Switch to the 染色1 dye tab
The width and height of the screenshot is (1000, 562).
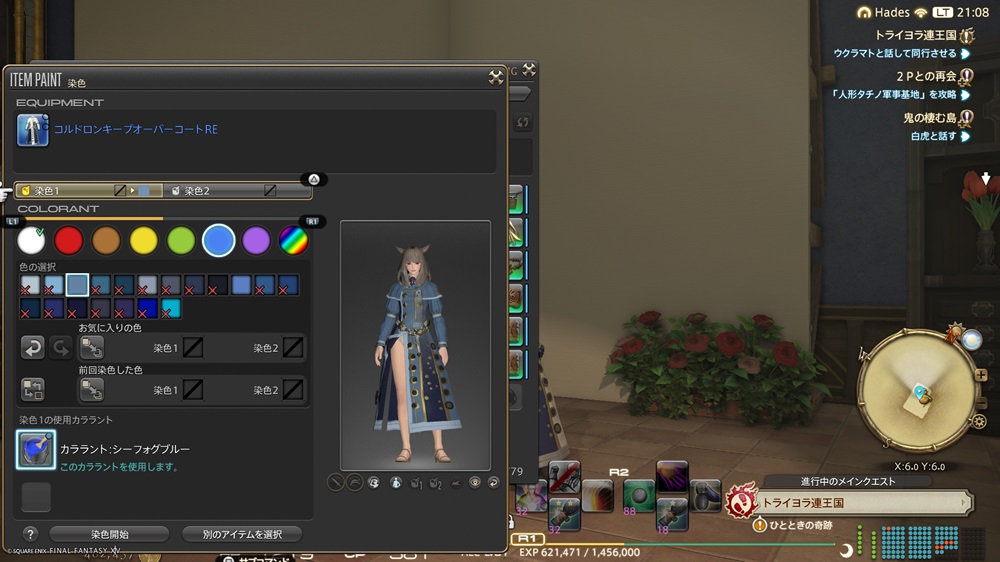click(89, 190)
